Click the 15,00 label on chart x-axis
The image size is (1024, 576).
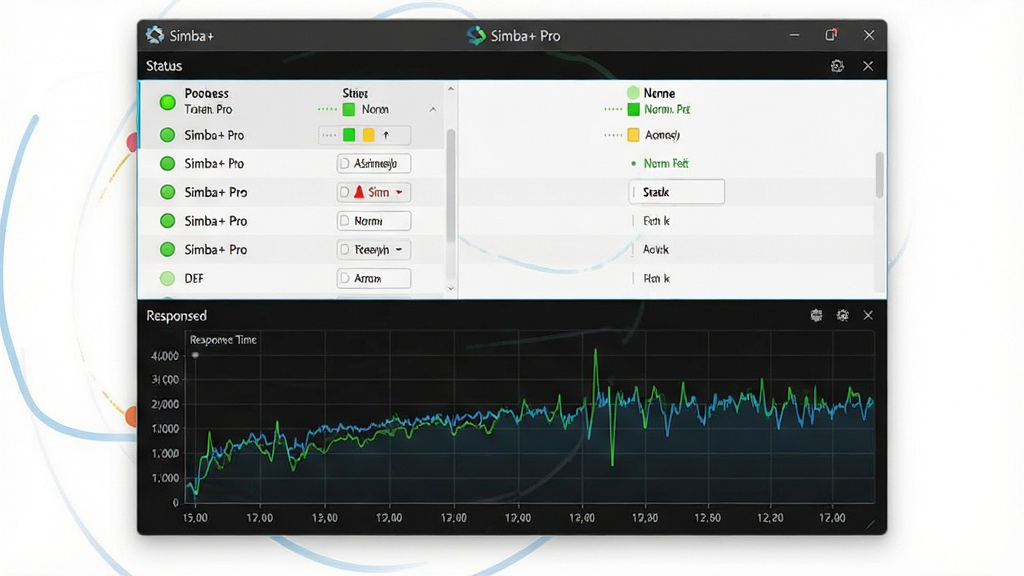(x=195, y=518)
